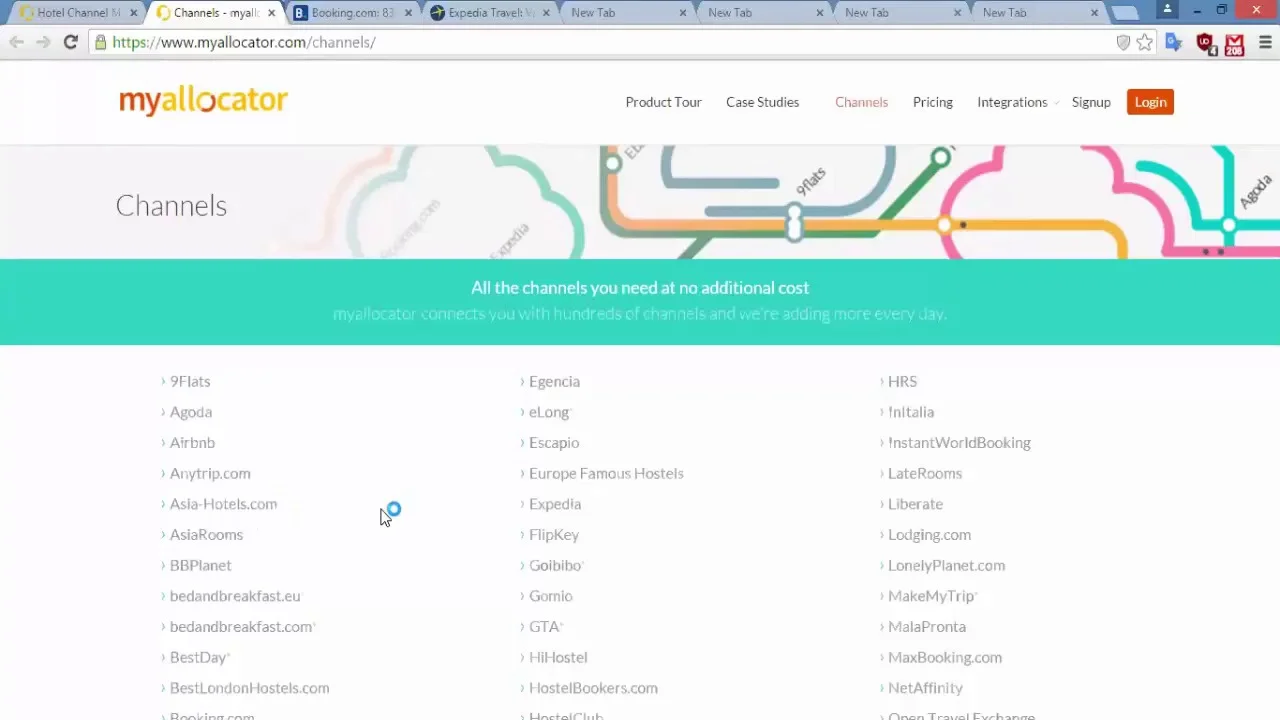Close the Expedia Travel tab
Screen dimensions: 1280x720
546,13
